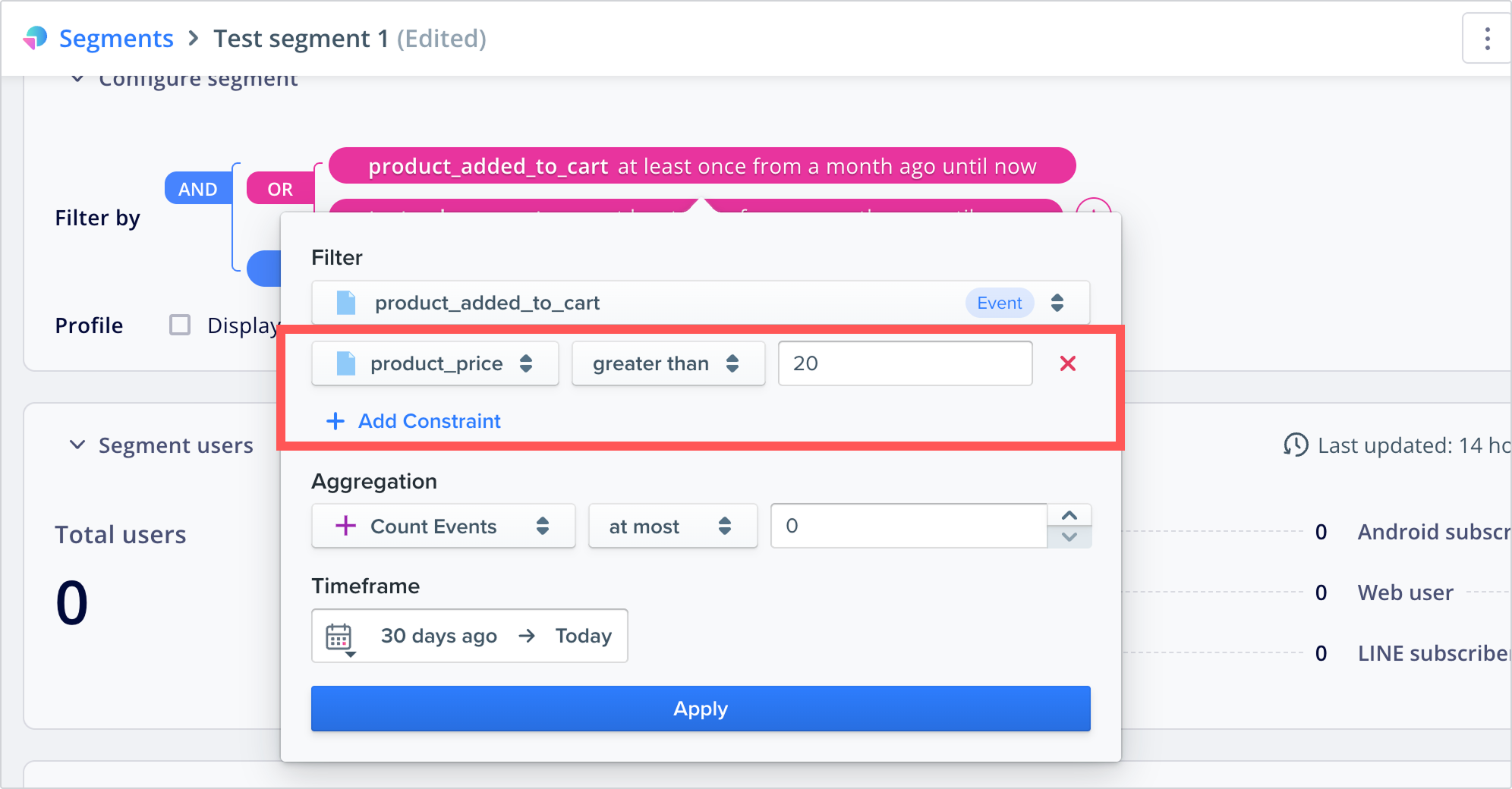Screen dimensions: 1512x789
Task: Open the Count Events aggregation dropdown
Action: pos(443,526)
